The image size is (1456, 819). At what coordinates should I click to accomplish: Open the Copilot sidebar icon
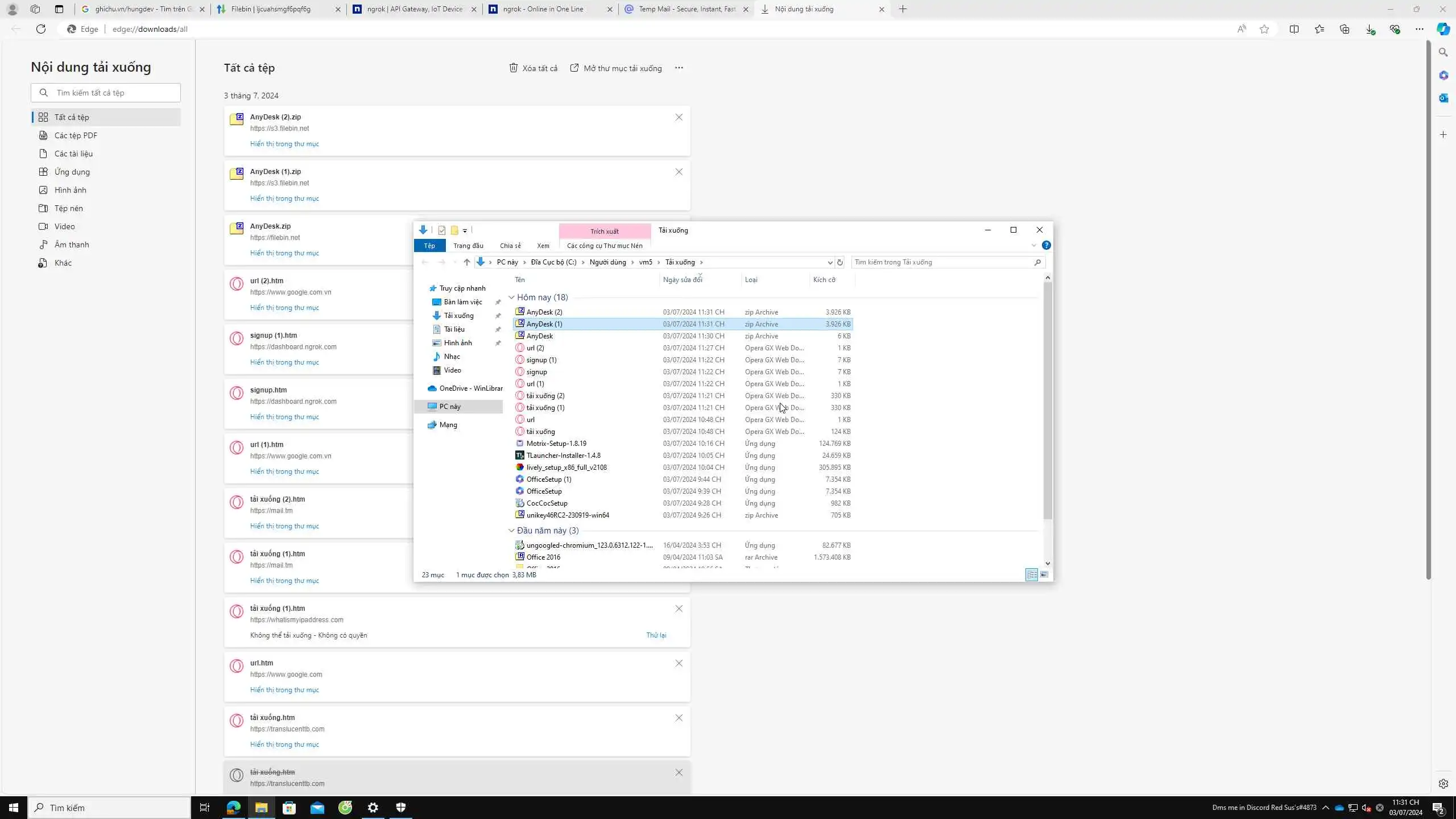(x=1443, y=29)
